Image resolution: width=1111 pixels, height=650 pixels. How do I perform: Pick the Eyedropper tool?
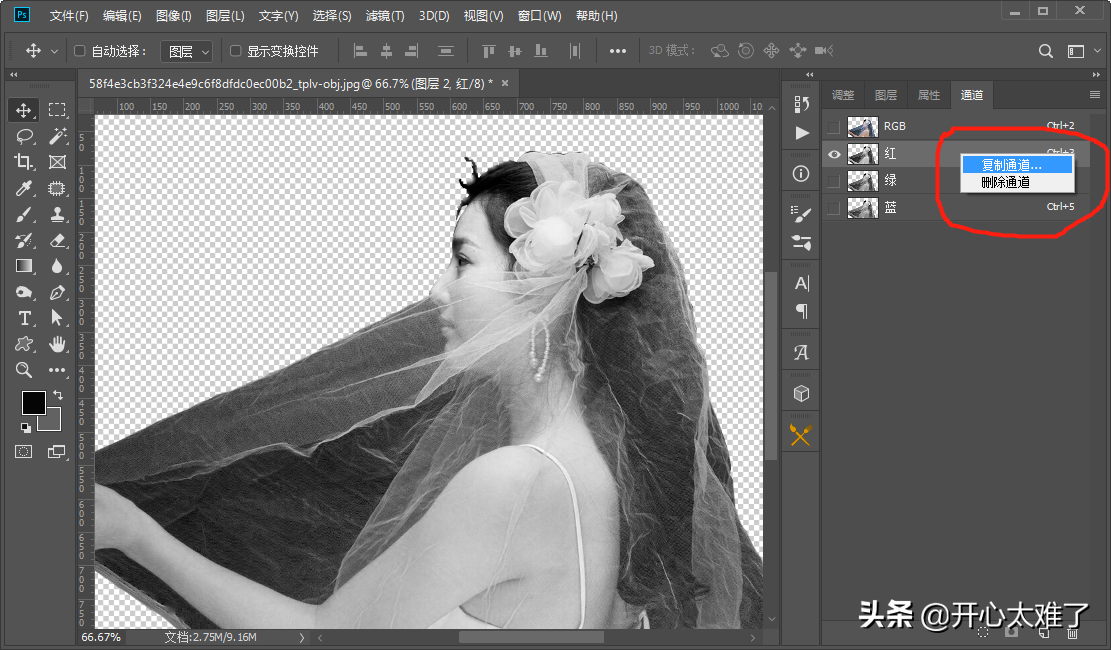coord(24,188)
